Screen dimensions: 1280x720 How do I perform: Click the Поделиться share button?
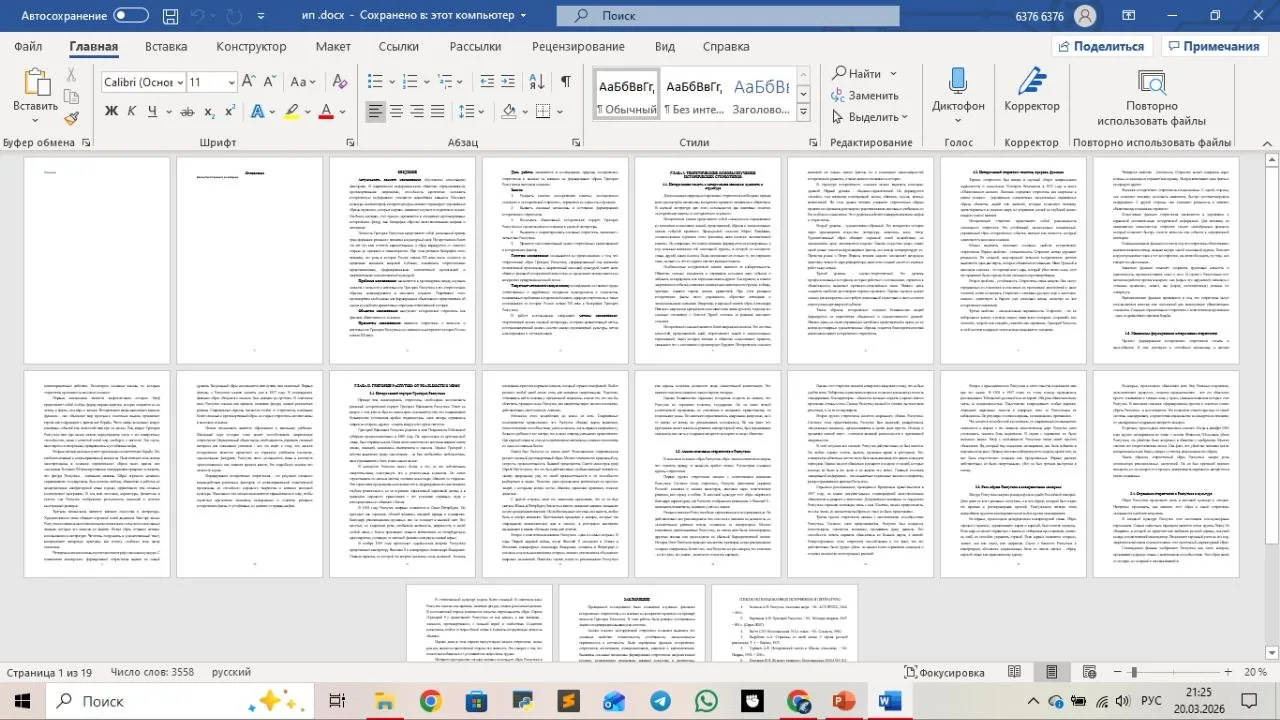[1099, 46]
